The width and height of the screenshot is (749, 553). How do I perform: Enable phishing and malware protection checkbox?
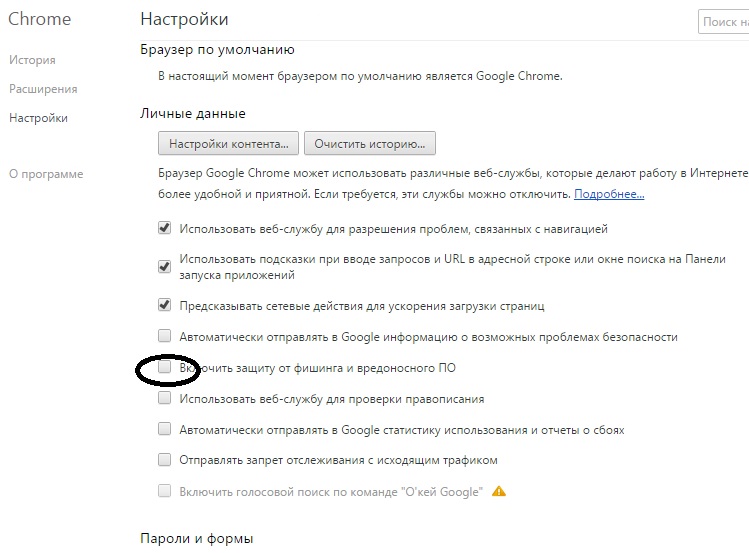(164, 368)
